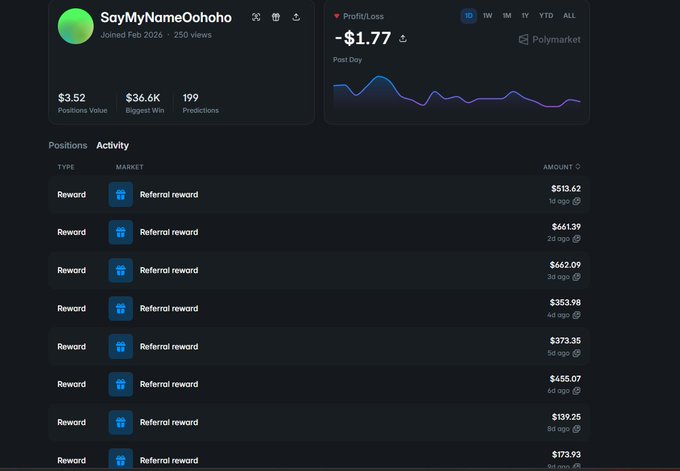Click the gift icon in the $513.62 row
Image resolution: width=680 pixels, height=471 pixels.
point(121,194)
